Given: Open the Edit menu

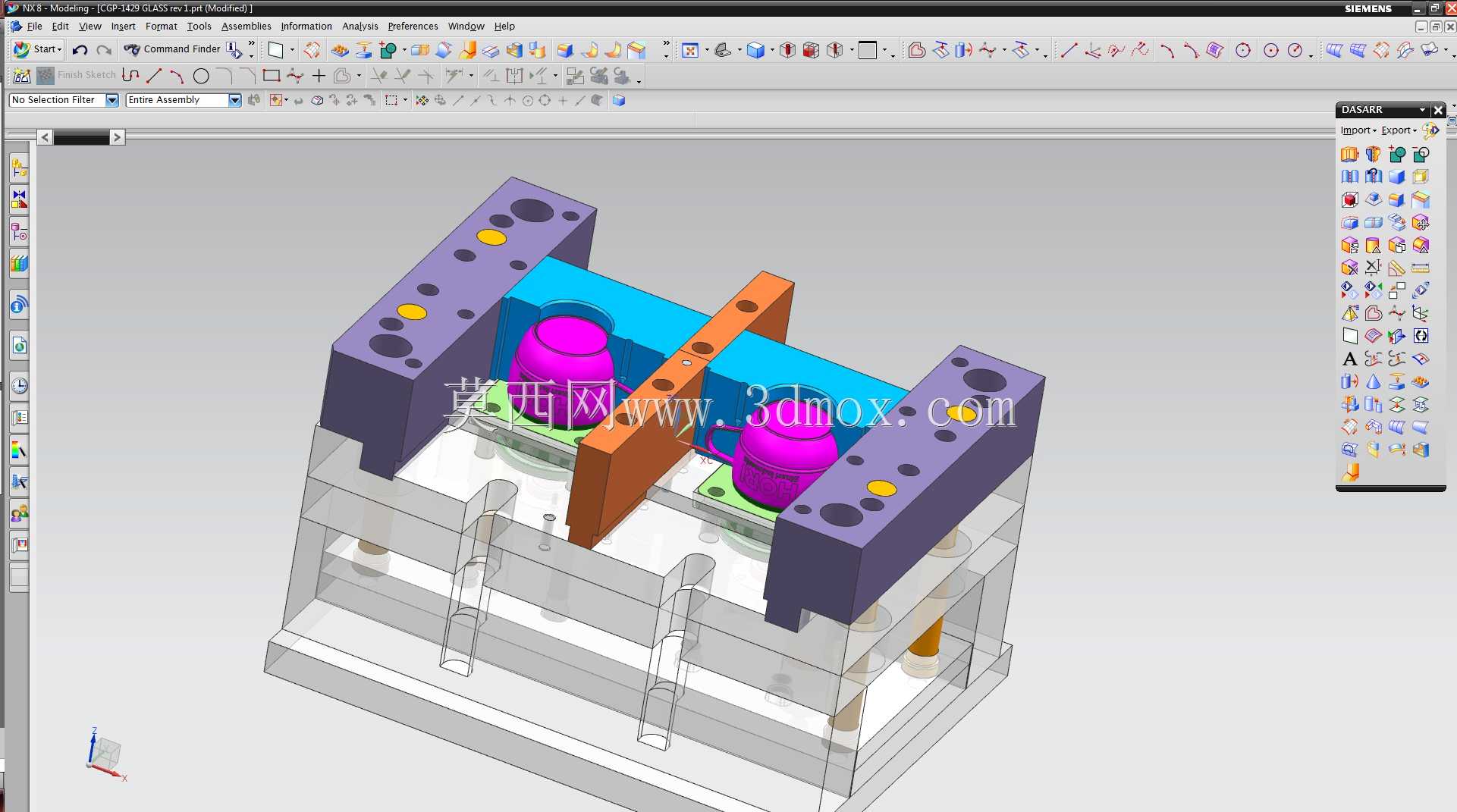Looking at the screenshot, I should pyautogui.click(x=60, y=27).
